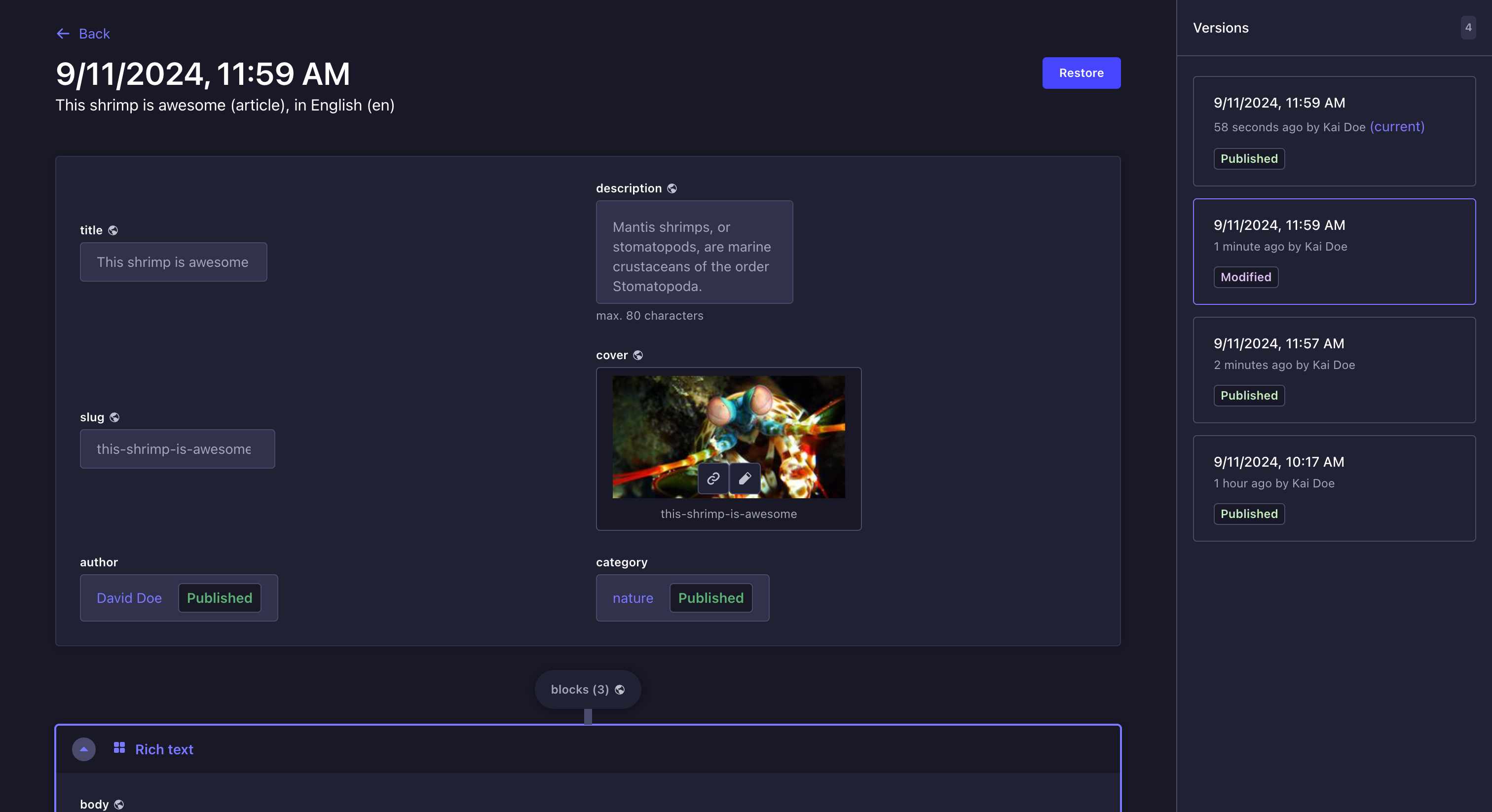Go Back using the back link
The image size is (1492, 812).
click(83, 34)
